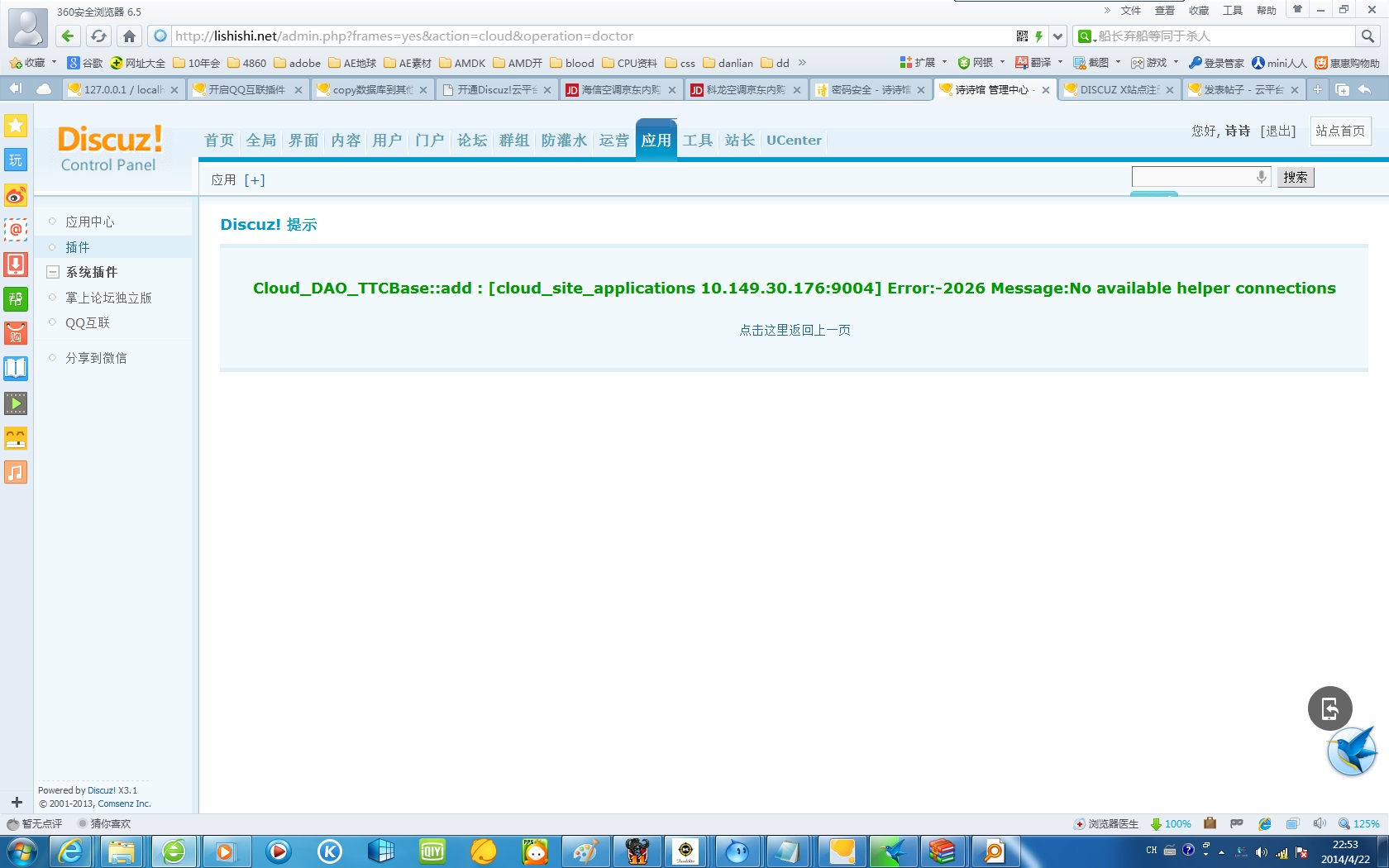Click the blue bird floating assistant icon
The height and width of the screenshot is (868, 1389).
[x=1353, y=751]
